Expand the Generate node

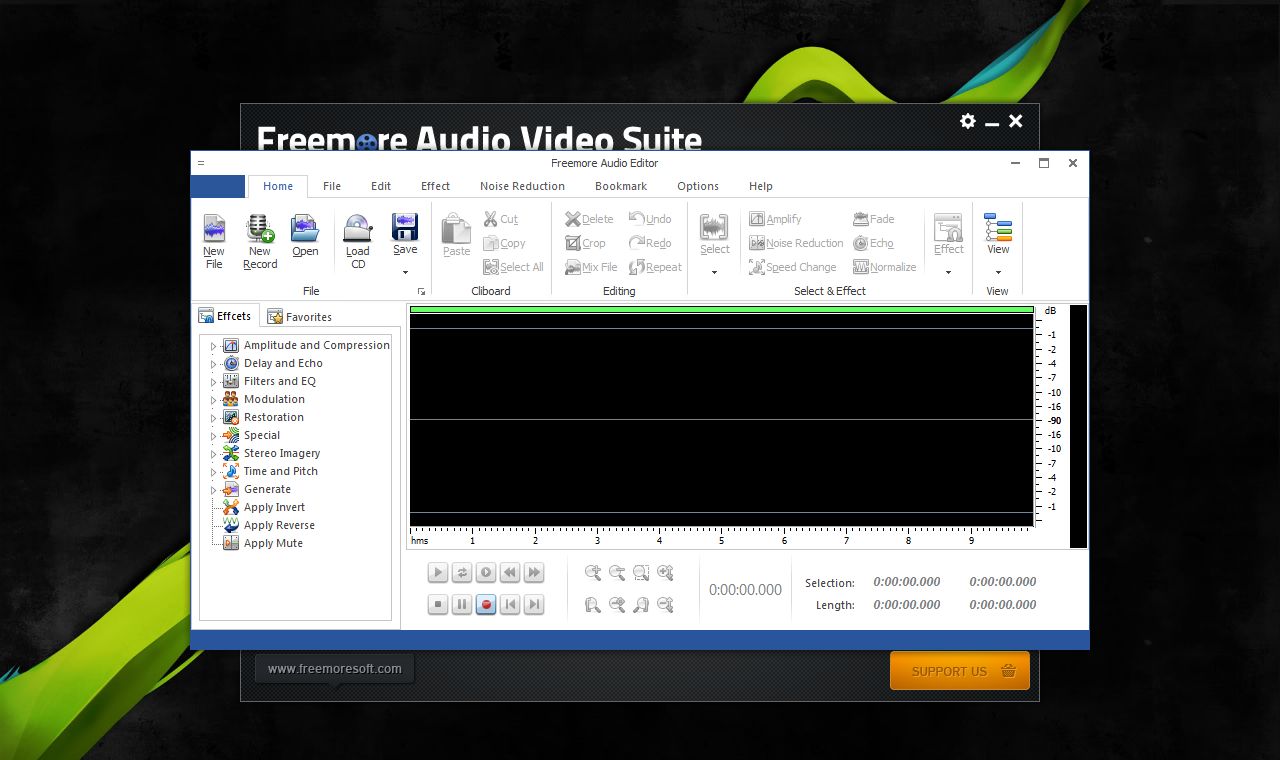[213, 490]
